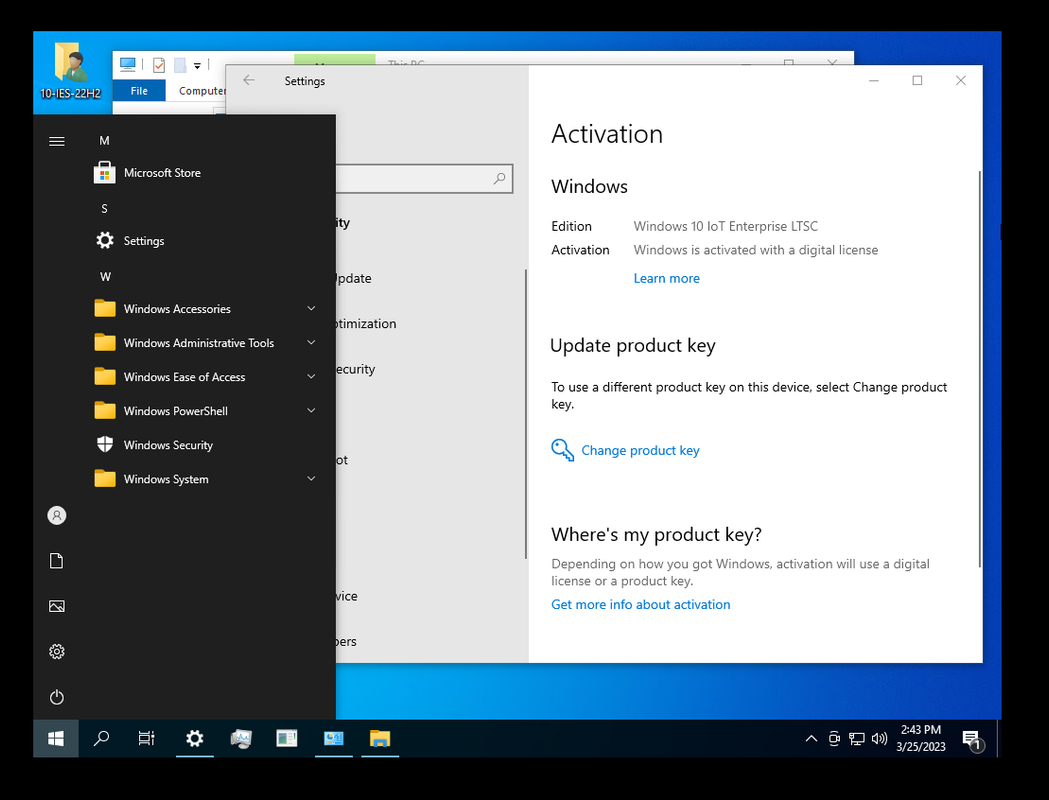This screenshot has height=800, width=1049.
Task: Click the Activation page vertical scrollbar
Action: coord(979,369)
